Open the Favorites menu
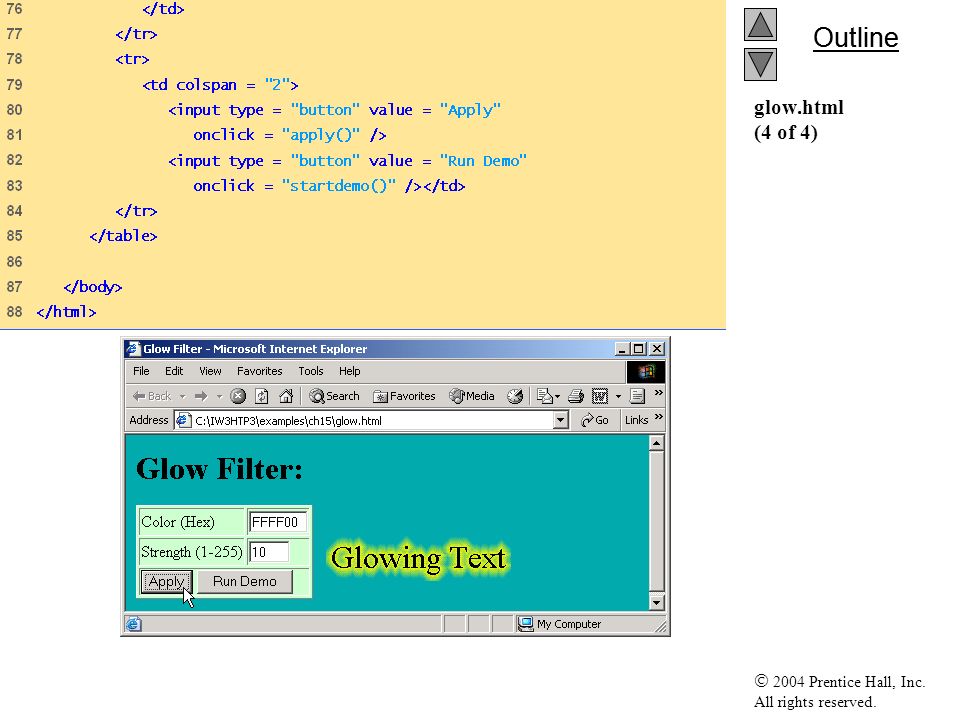The height and width of the screenshot is (720, 960). click(260, 371)
